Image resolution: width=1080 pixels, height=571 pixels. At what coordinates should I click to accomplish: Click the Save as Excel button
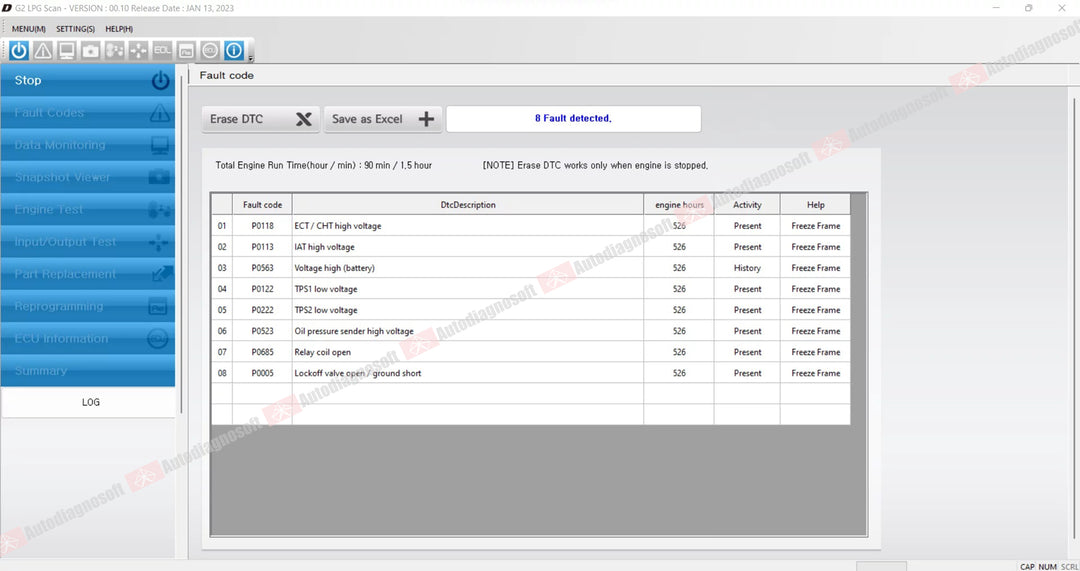(383, 119)
